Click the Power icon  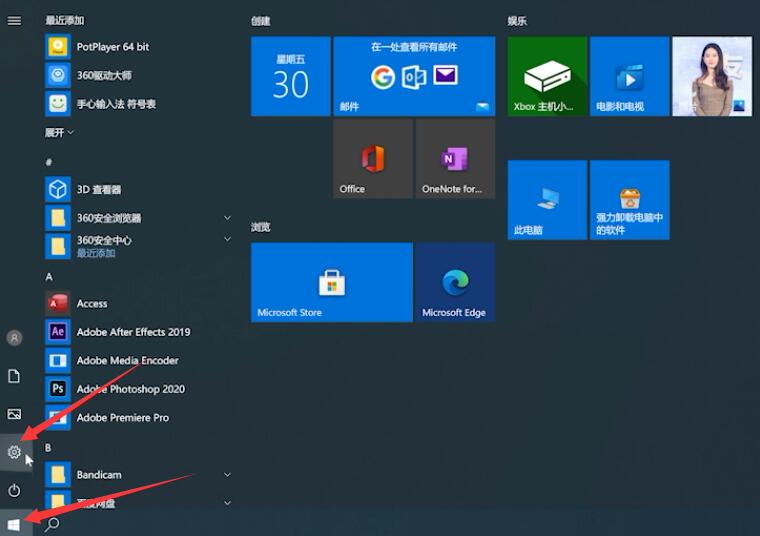click(x=14, y=490)
